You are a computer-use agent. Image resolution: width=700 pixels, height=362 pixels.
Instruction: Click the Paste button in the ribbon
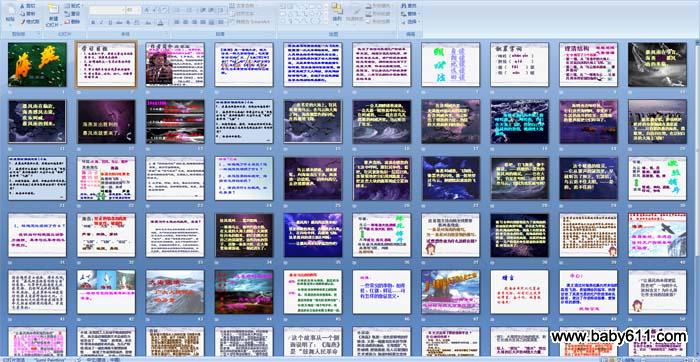pos(9,16)
